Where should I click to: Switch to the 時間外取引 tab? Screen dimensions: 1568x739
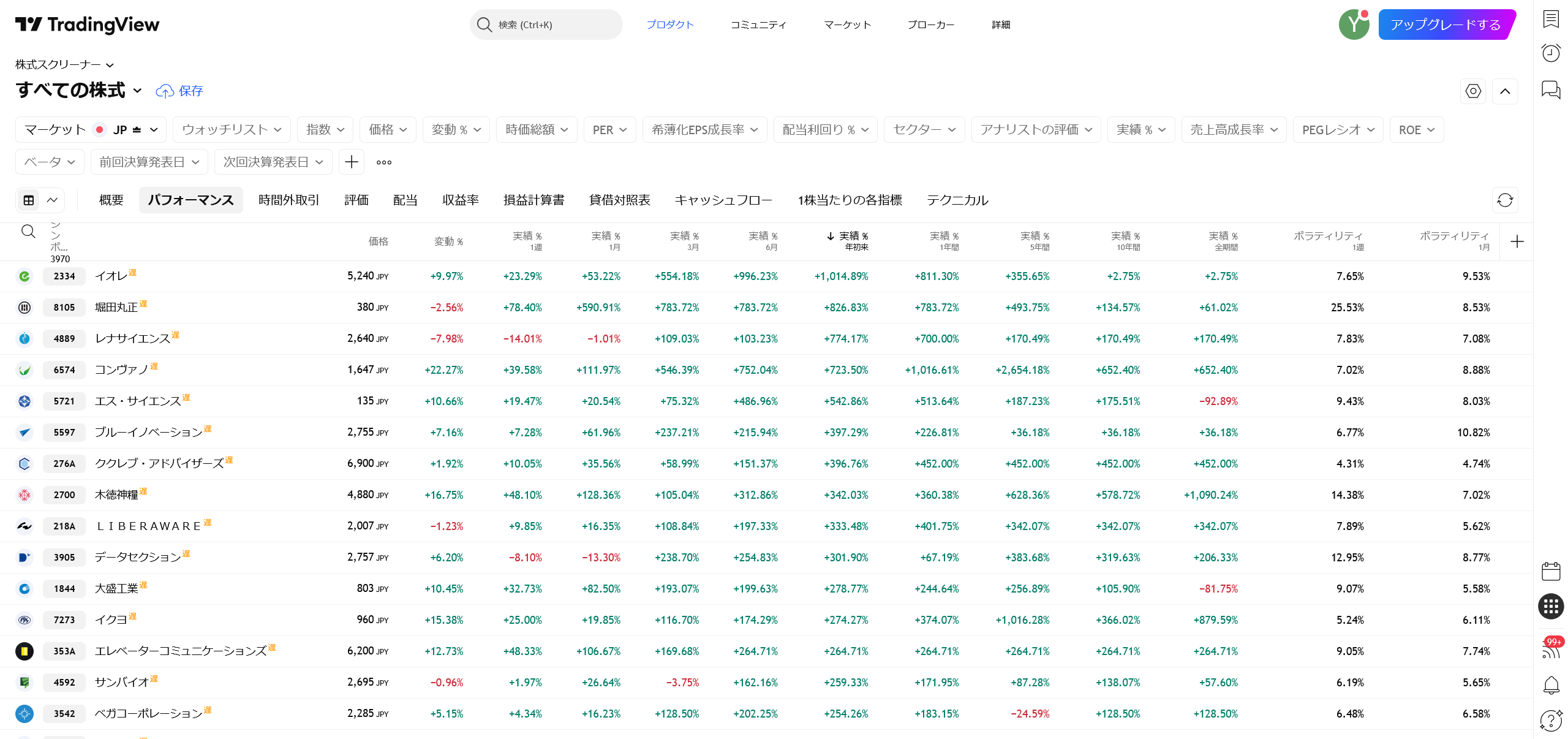(288, 200)
